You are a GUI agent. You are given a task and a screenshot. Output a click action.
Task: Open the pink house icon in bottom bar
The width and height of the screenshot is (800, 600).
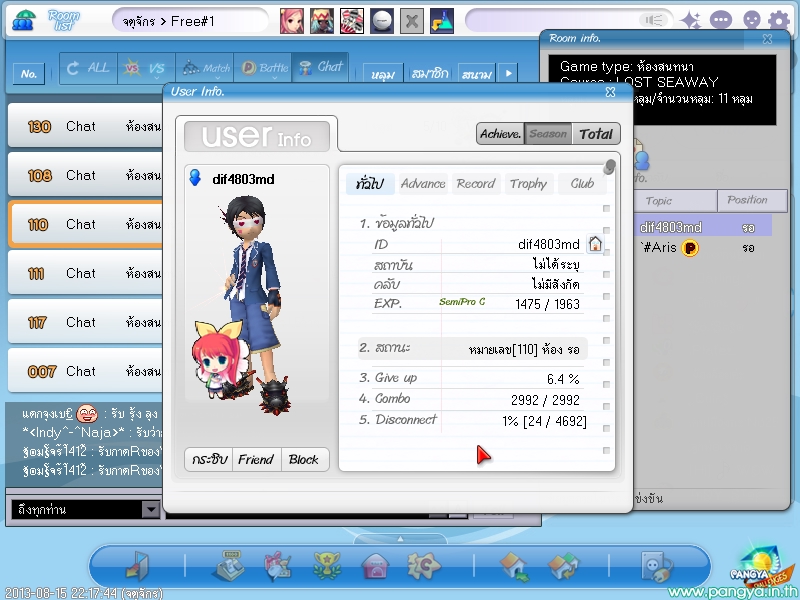click(375, 566)
